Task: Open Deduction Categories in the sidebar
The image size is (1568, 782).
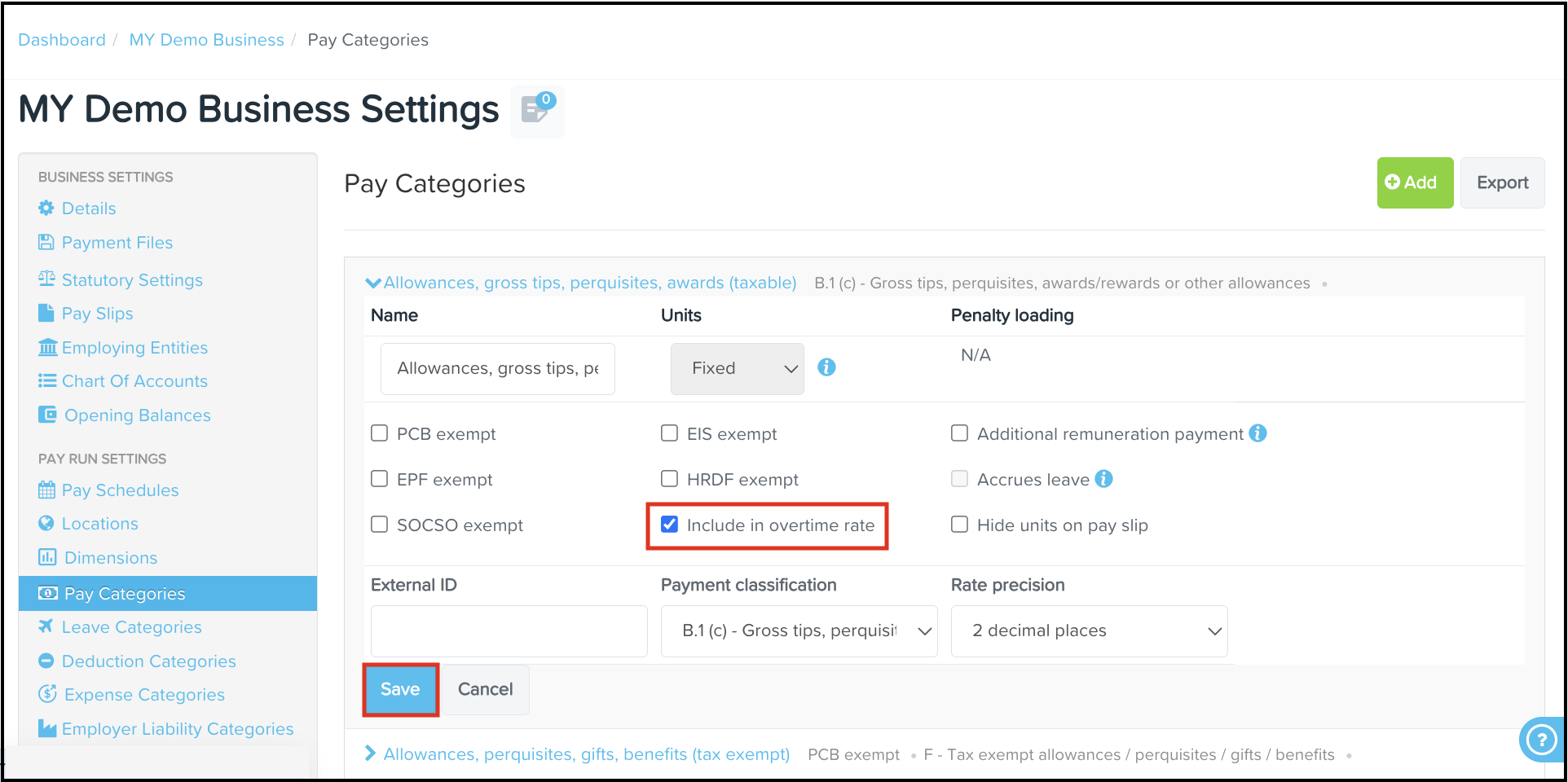Action: click(x=148, y=661)
